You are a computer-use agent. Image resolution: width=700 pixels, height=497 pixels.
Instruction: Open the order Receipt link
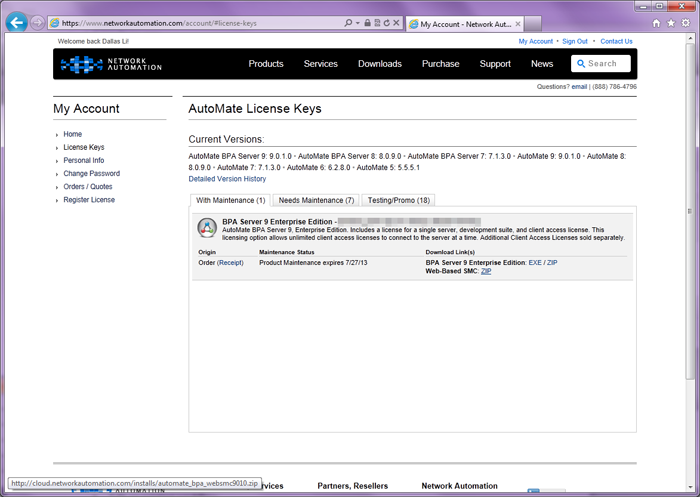pyautogui.click(x=230, y=263)
